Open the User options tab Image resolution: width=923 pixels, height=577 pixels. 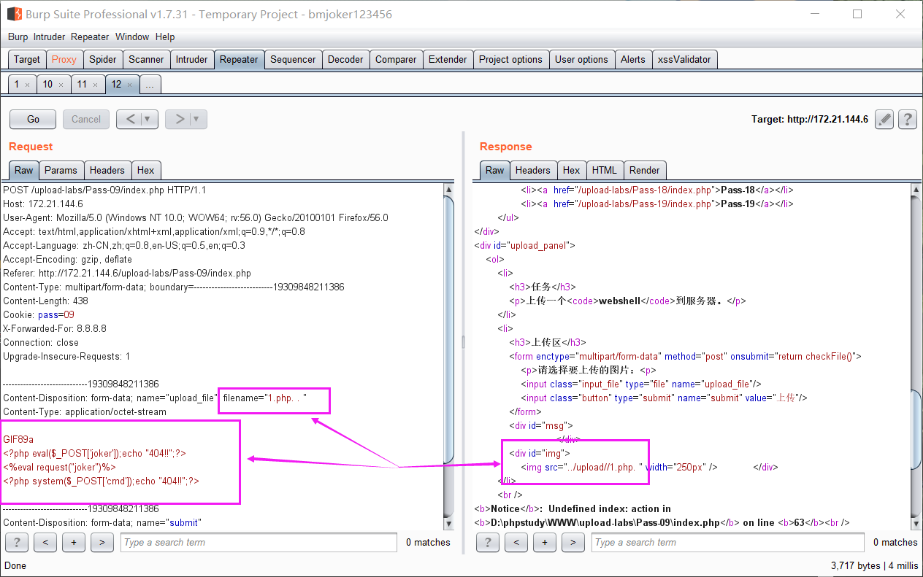click(x=581, y=59)
